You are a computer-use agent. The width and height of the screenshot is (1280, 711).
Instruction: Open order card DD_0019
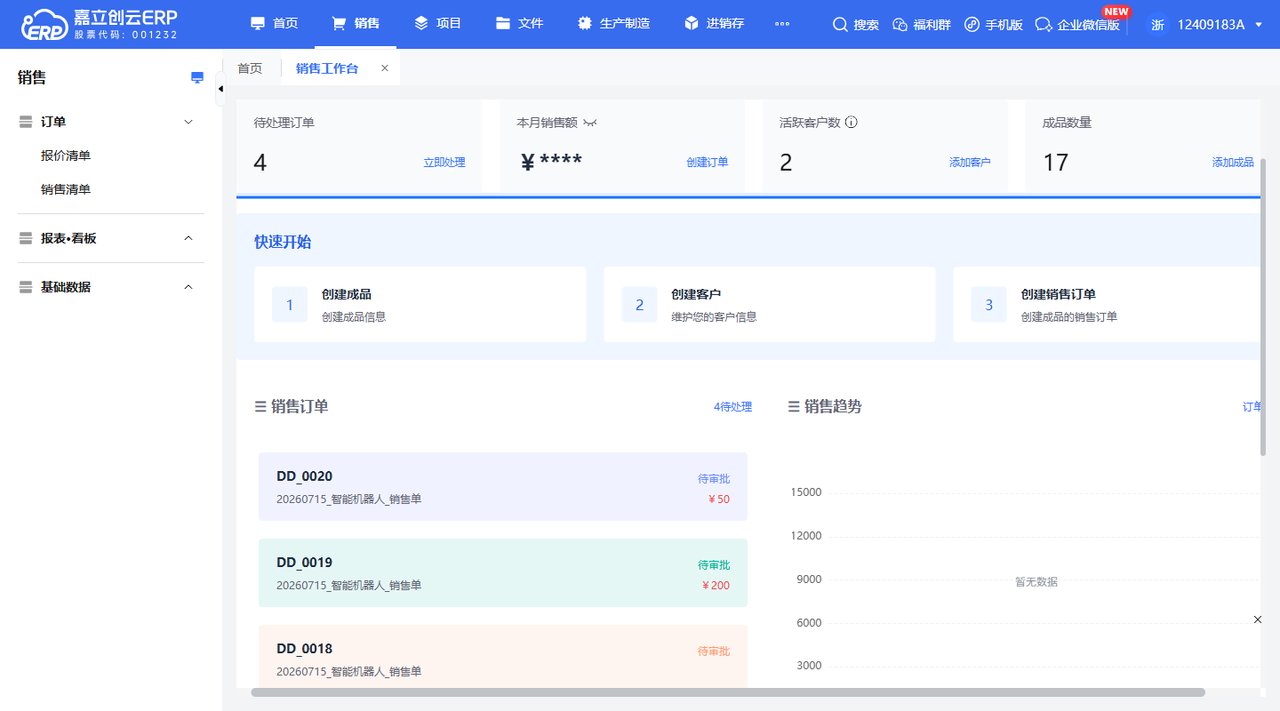pyautogui.click(x=503, y=573)
